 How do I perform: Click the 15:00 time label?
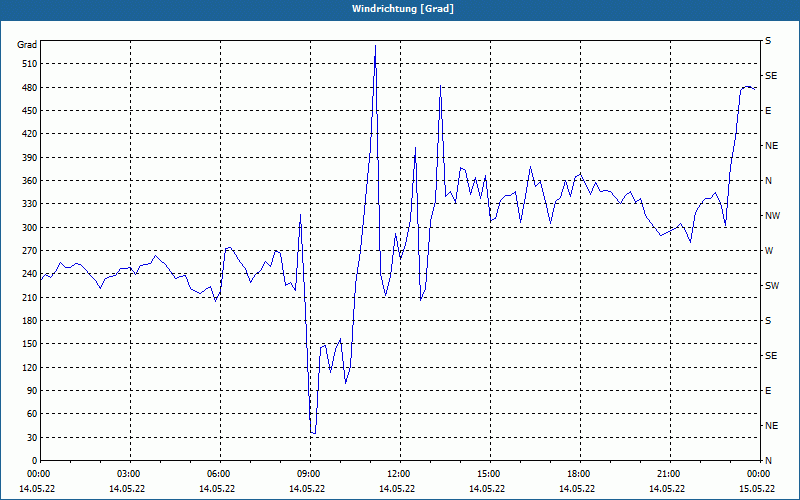(x=490, y=473)
